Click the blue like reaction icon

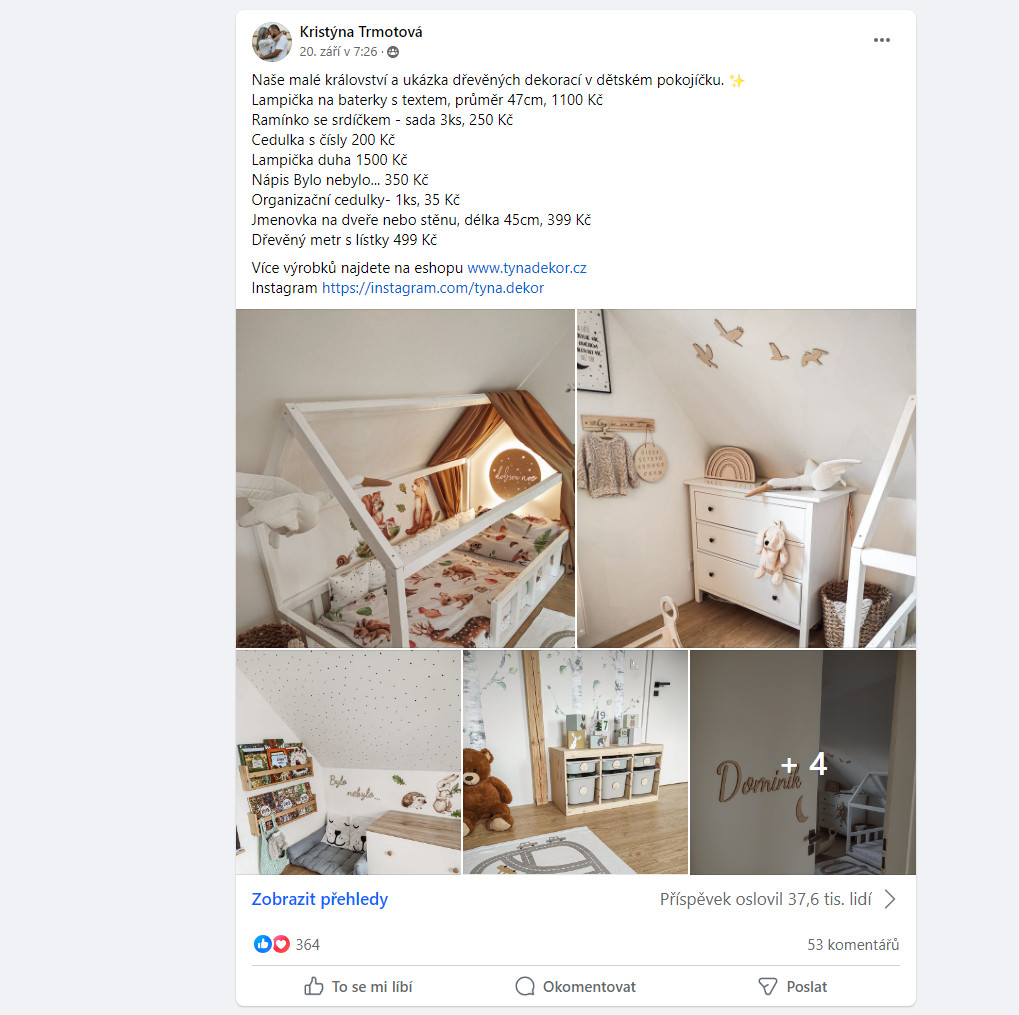point(263,944)
